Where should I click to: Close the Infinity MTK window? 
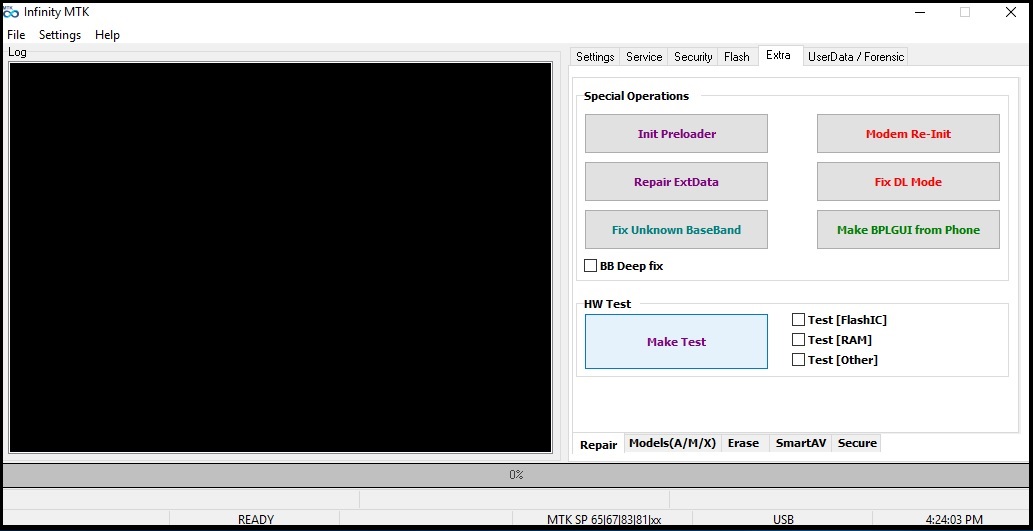(x=1011, y=12)
